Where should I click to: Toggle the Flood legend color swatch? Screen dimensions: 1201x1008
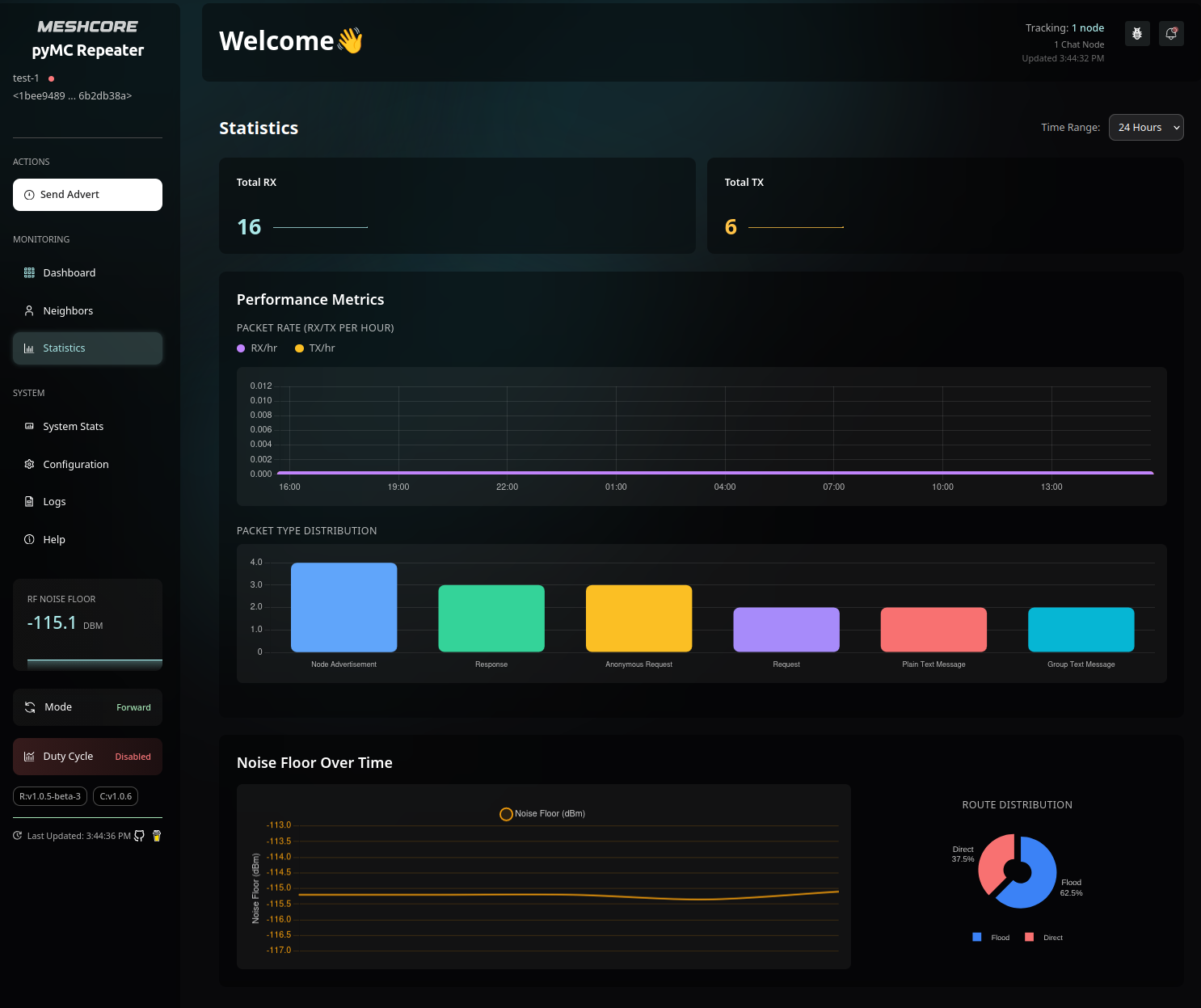click(977, 938)
